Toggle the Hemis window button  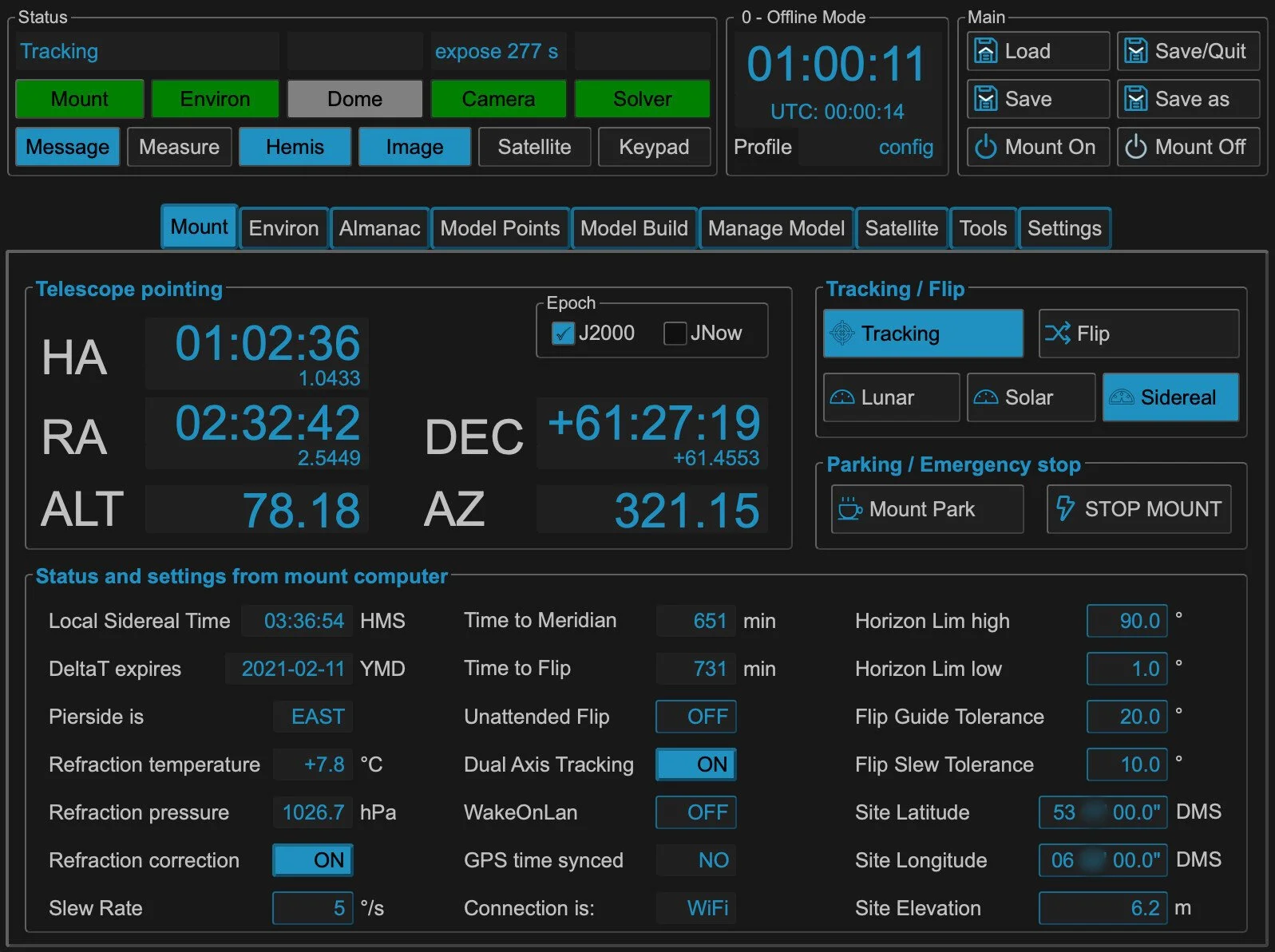(295, 147)
